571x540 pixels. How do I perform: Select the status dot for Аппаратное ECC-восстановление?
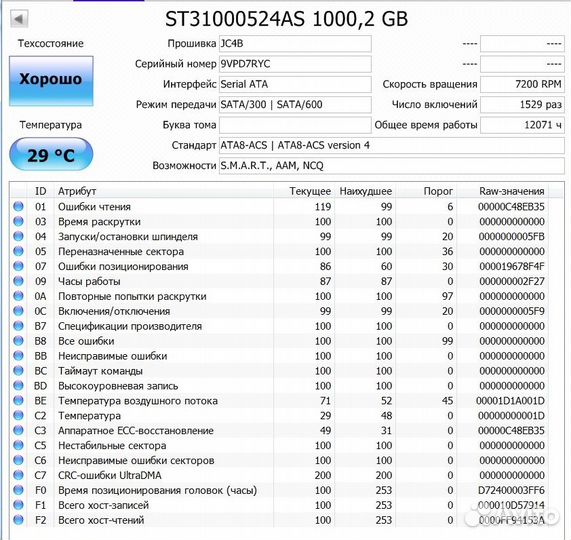click(18, 430)
